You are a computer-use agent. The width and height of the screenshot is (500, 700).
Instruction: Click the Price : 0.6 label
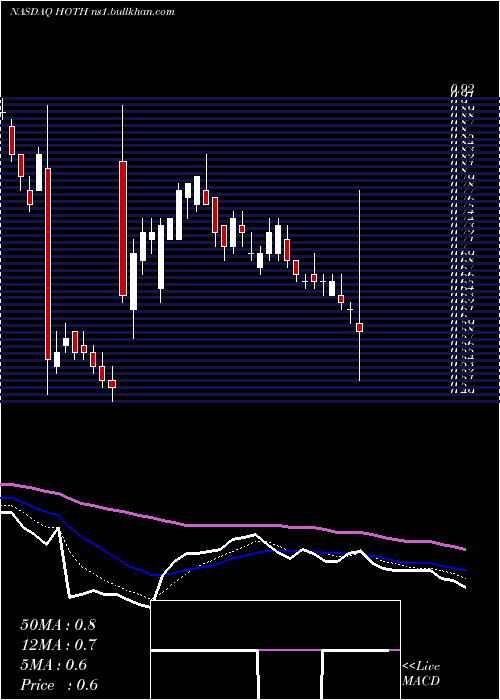point(59,685)
